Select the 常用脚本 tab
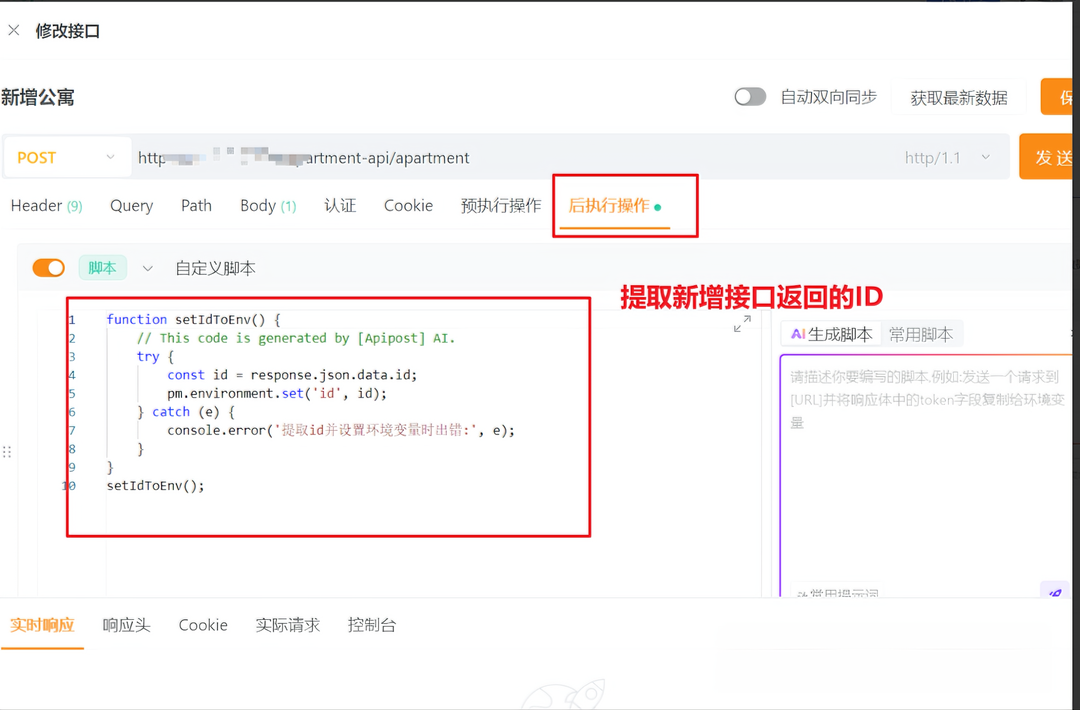 click(922, 335)
